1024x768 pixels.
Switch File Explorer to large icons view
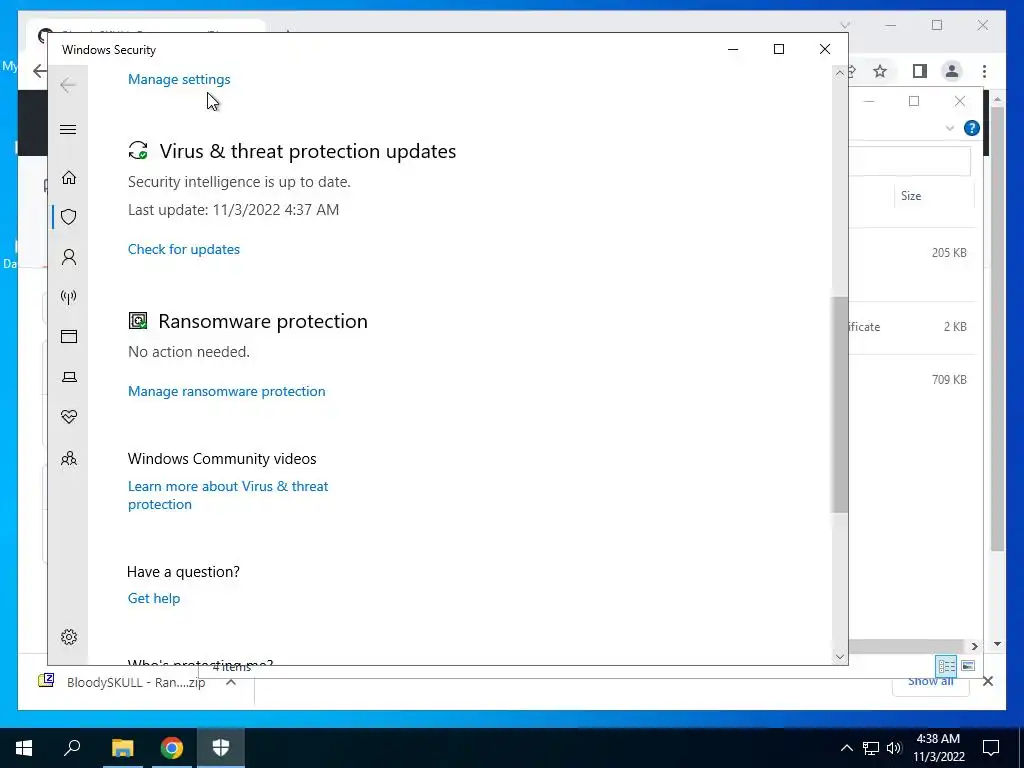[968, 666]
